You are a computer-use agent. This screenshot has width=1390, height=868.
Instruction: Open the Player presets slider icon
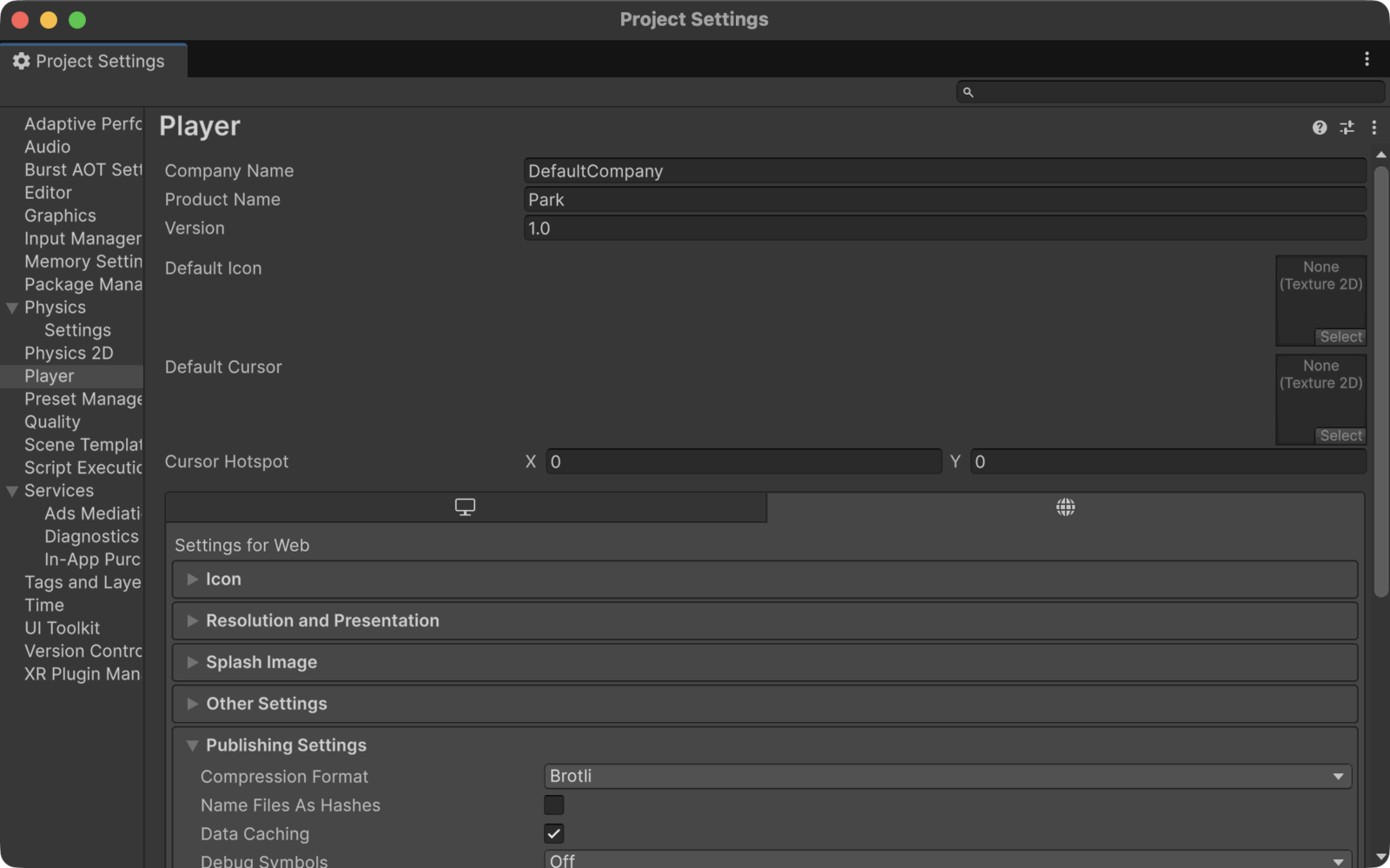pos(1347,128)
